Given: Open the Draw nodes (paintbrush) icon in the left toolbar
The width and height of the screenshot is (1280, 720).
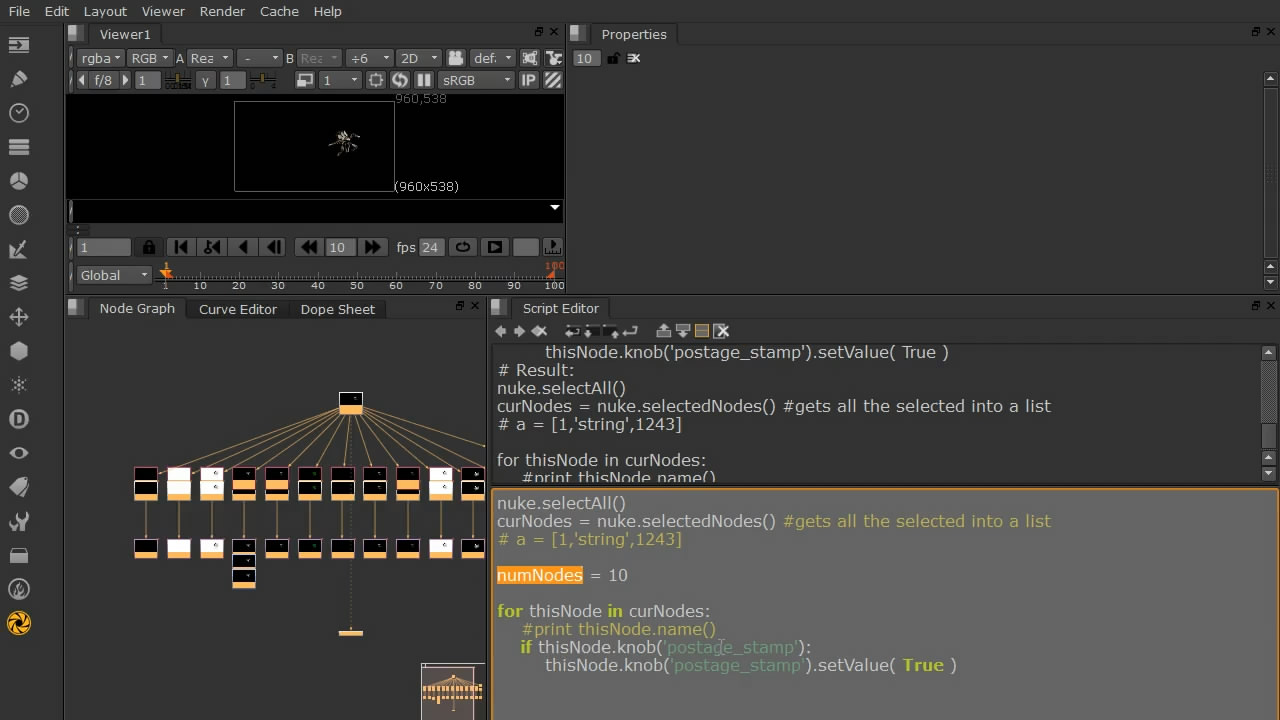Looking at the screenshot, I should point(18,79).
